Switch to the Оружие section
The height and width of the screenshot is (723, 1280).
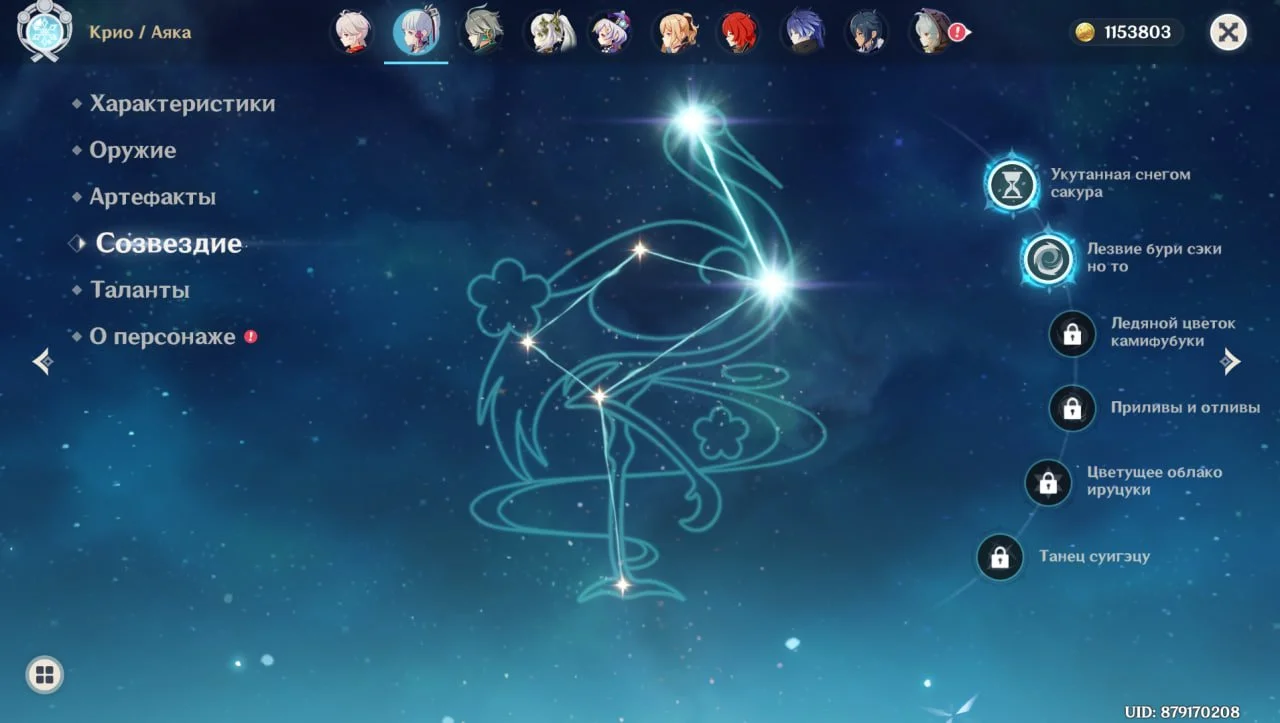click(132, 151)
